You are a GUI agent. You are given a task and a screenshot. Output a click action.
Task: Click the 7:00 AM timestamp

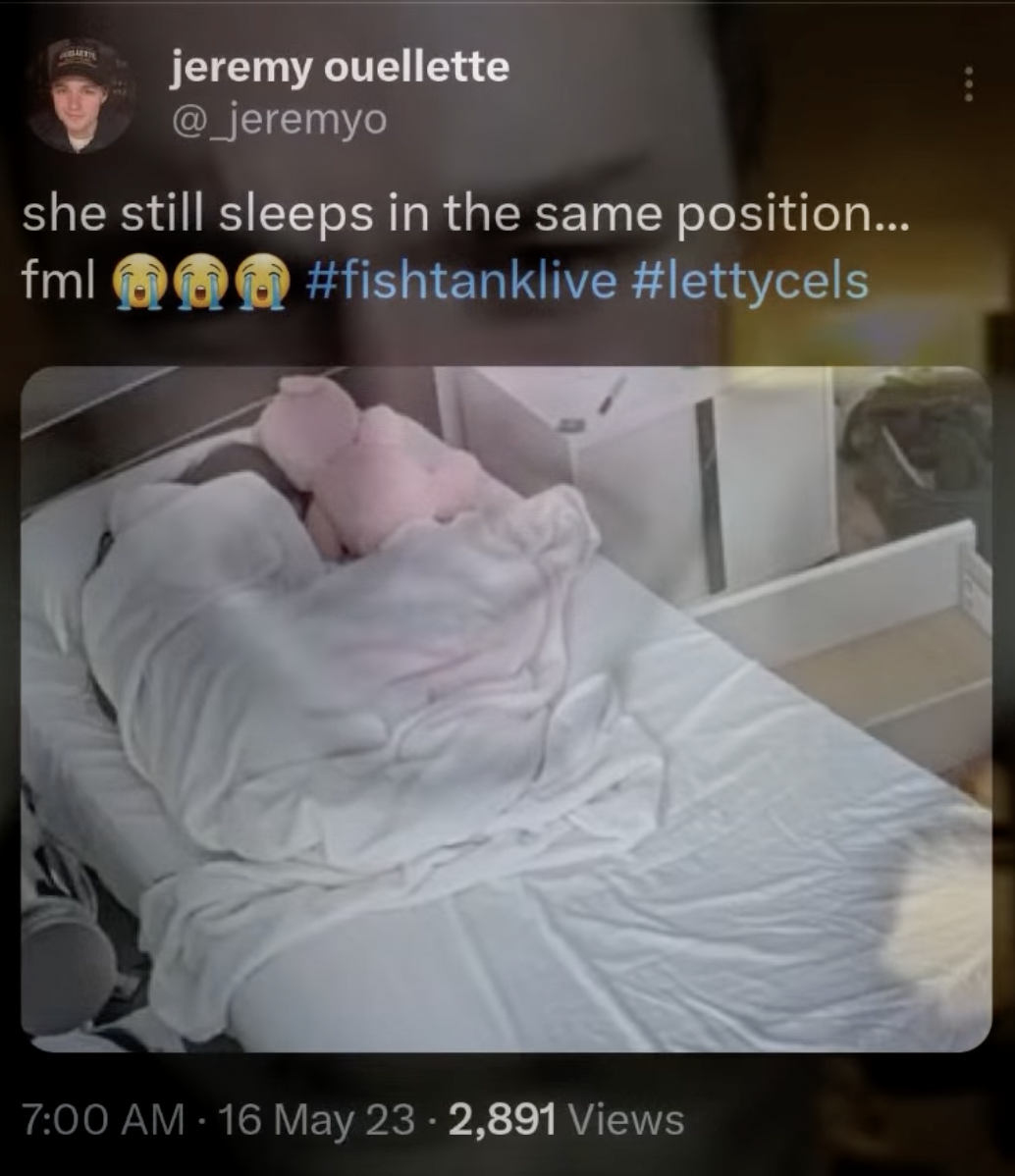(x=103, y=1120)
